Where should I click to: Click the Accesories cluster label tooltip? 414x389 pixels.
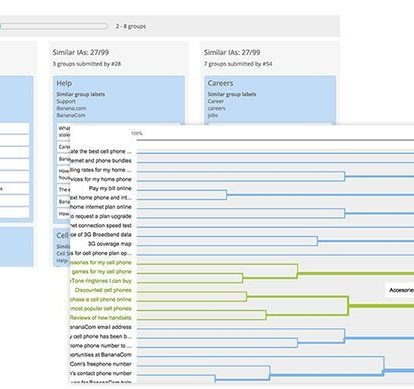tap(400, 290)
